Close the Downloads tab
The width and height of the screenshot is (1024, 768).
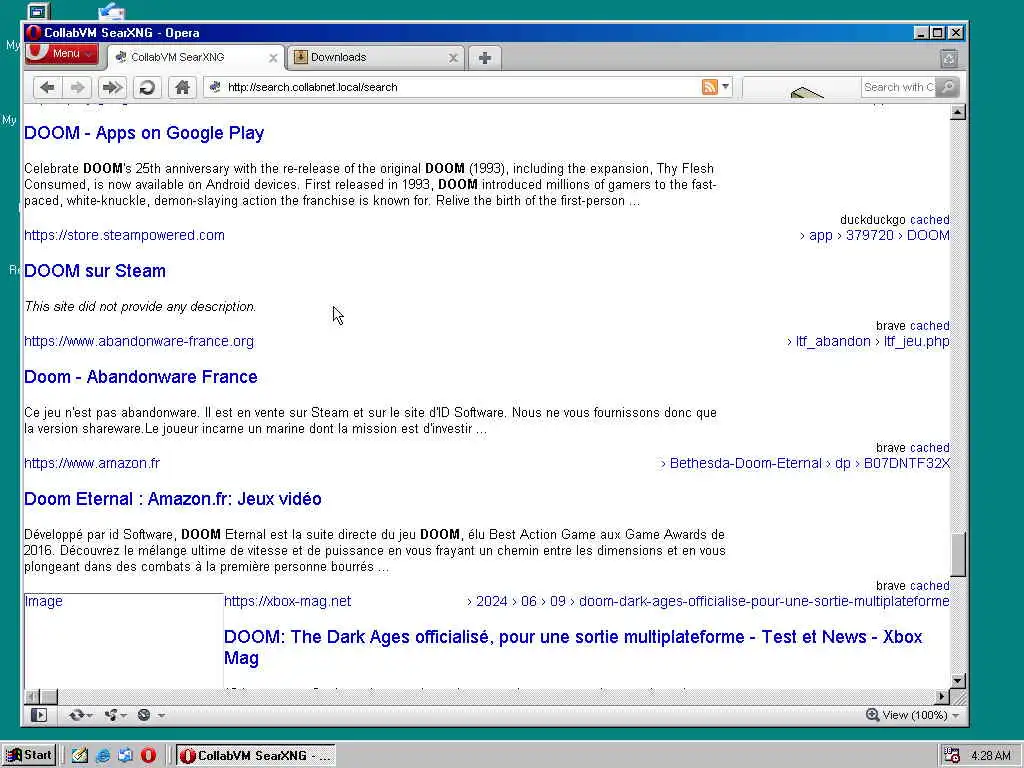pyautogui.click(x=453, y=57)
